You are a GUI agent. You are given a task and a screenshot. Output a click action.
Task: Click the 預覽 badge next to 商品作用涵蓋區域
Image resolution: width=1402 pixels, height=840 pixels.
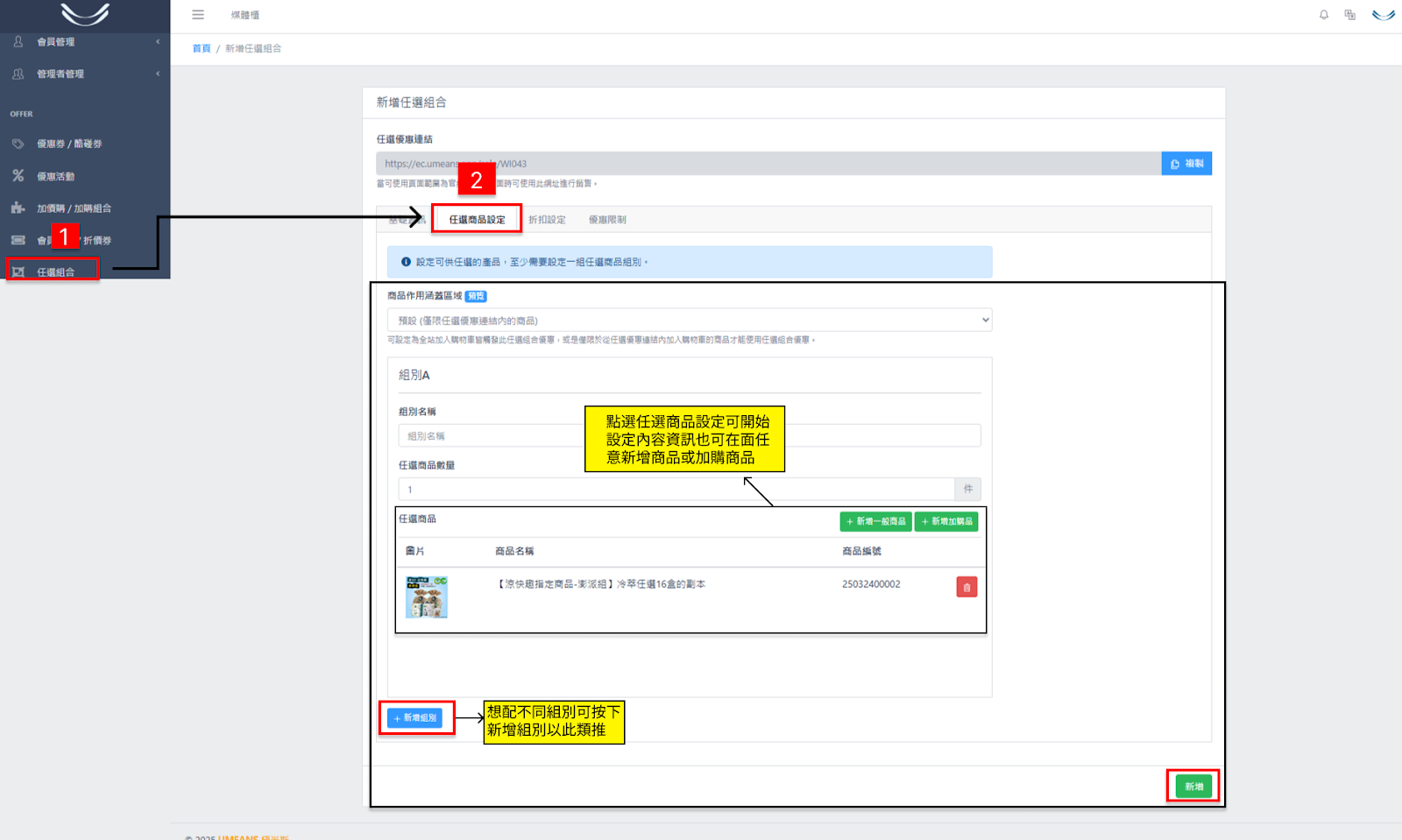click(x=476, y=296)
